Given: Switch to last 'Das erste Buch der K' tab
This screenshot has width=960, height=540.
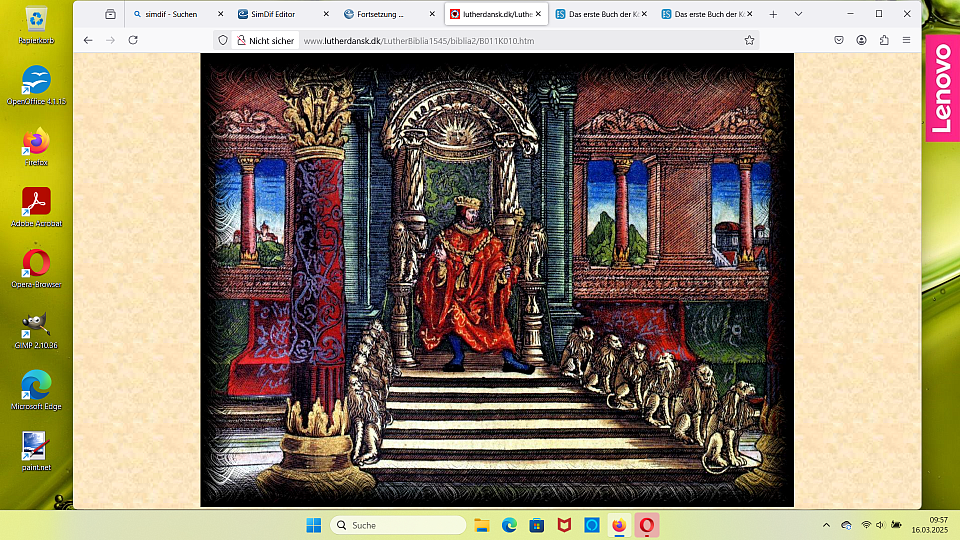Looking at the screenshot, I should point(703,14).
